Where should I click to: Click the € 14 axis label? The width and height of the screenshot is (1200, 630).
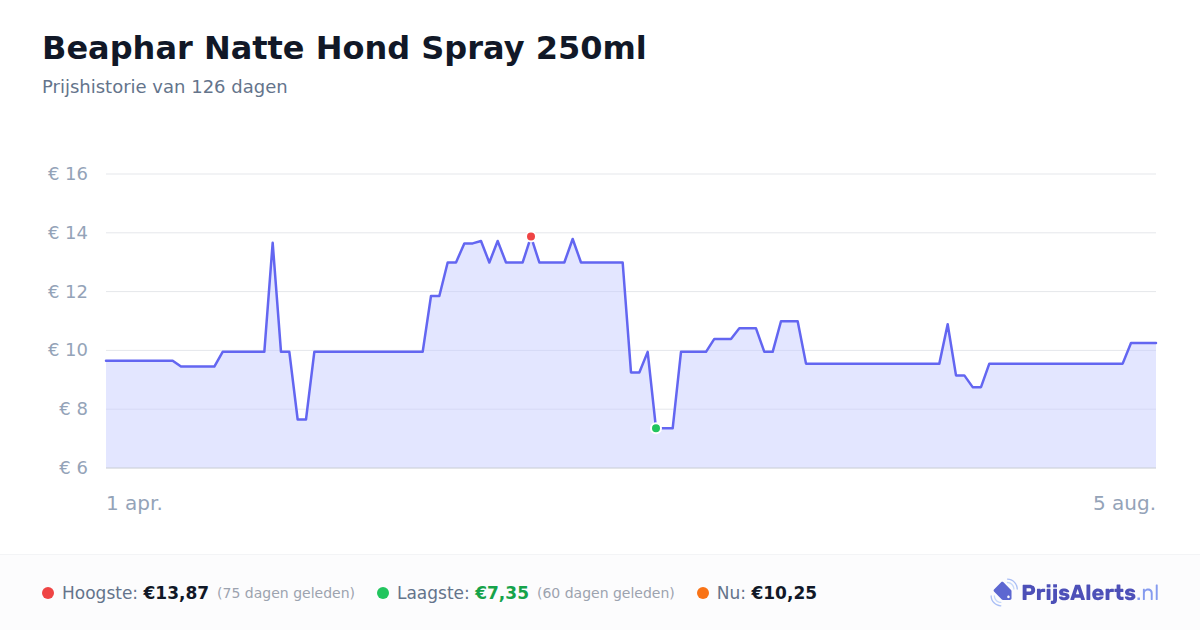68,233
